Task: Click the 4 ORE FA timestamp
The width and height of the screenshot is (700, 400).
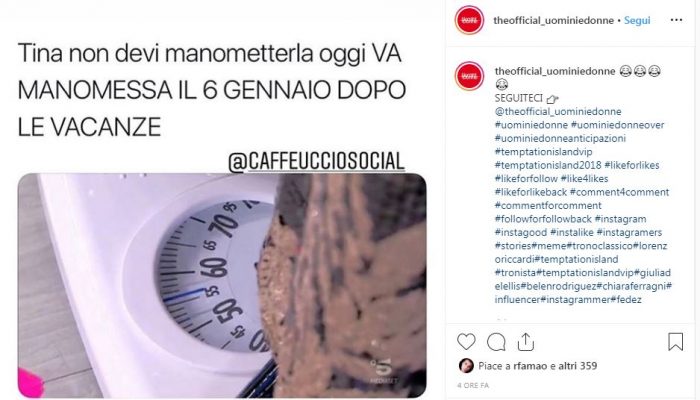Action: coord(473,385)
